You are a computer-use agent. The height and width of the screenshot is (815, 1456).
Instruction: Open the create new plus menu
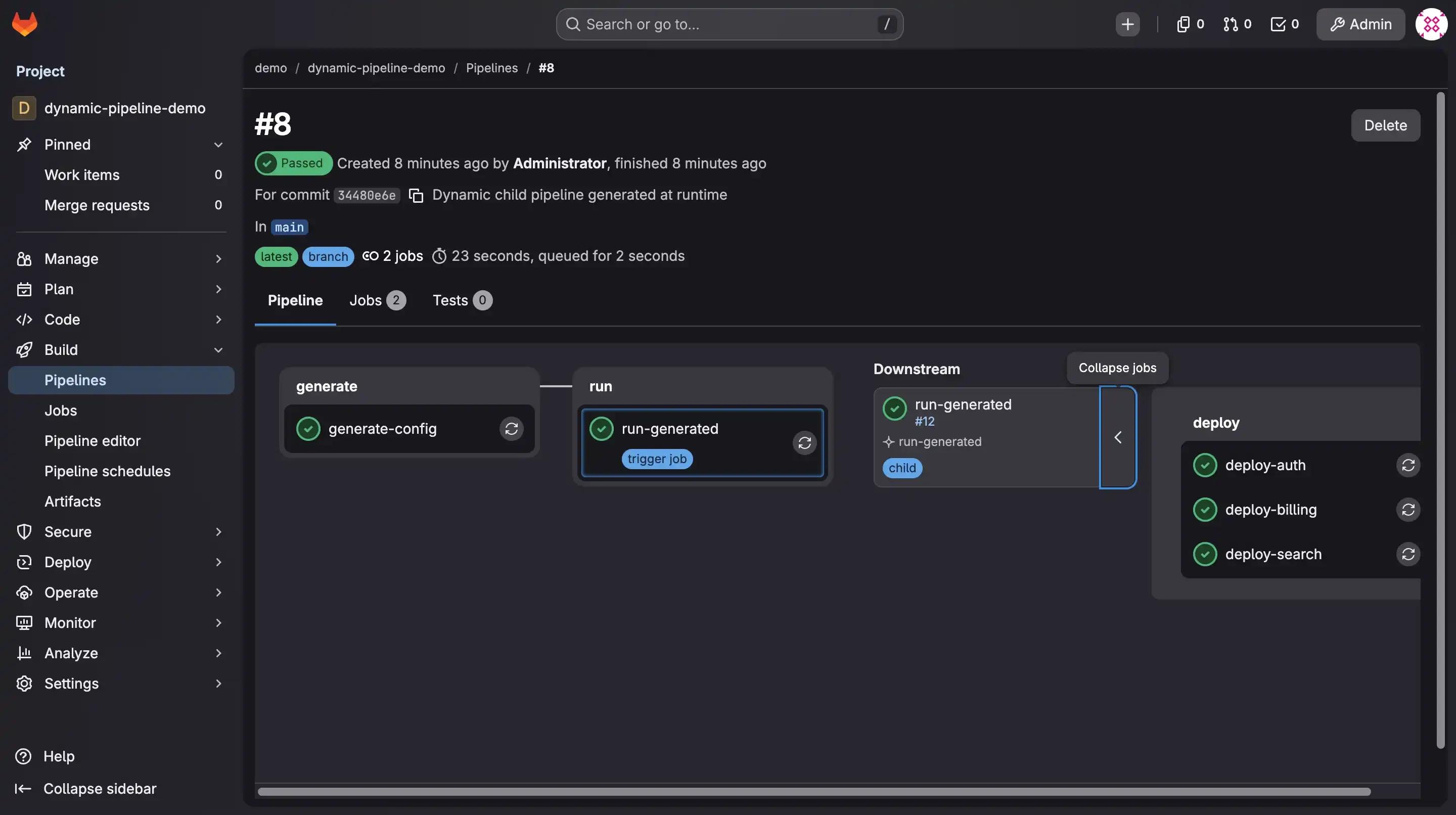coord(1127,24)
